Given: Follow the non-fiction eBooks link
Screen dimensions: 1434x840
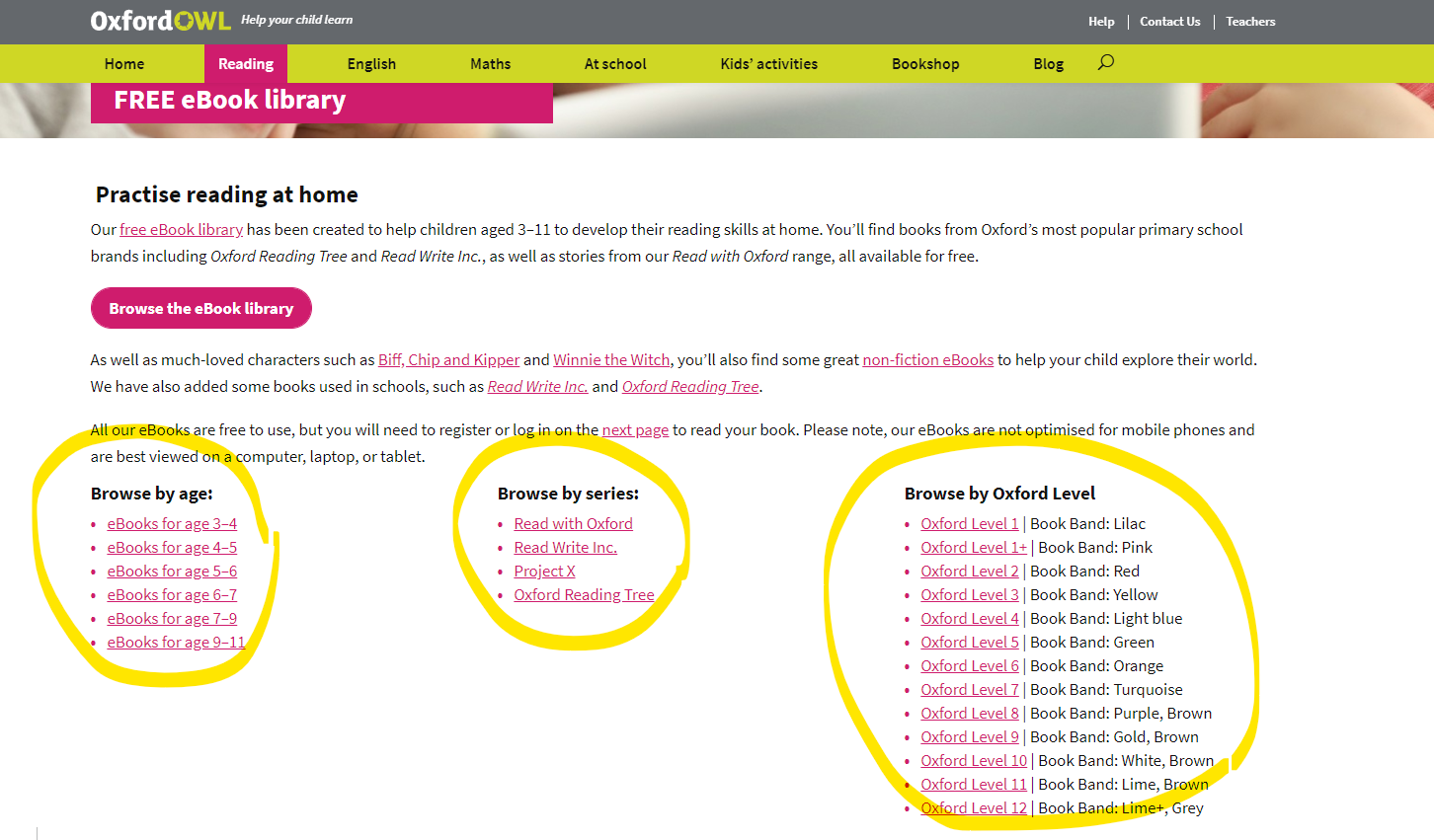Looking at the screenshot, I should [928, 359].
